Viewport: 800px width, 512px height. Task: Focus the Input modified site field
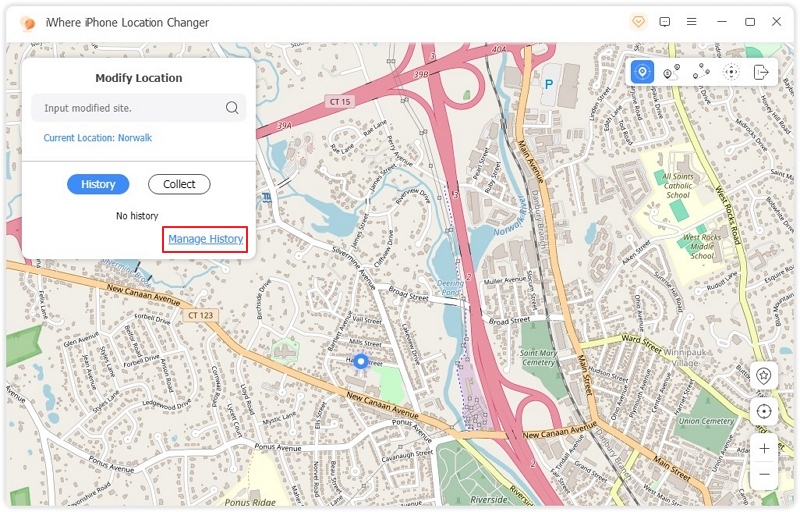139,108
